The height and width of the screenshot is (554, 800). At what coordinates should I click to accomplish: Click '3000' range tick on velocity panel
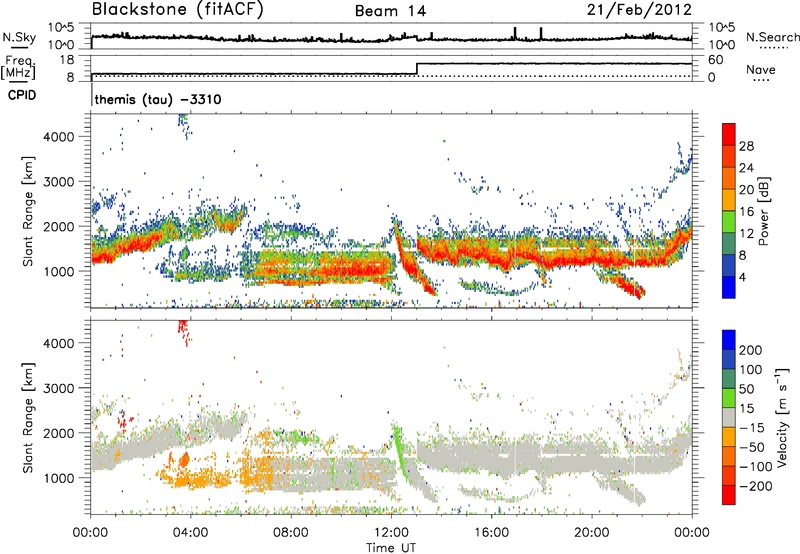pyautogui.click(x=58, y=388)
